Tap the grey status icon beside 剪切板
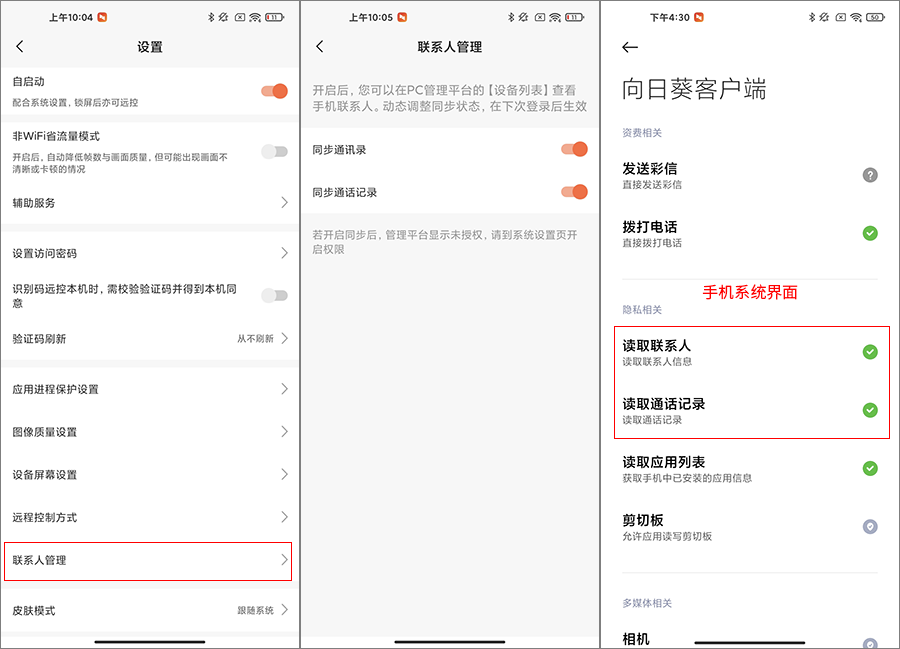Screen dimensions: 900x649 coord(870,526)
